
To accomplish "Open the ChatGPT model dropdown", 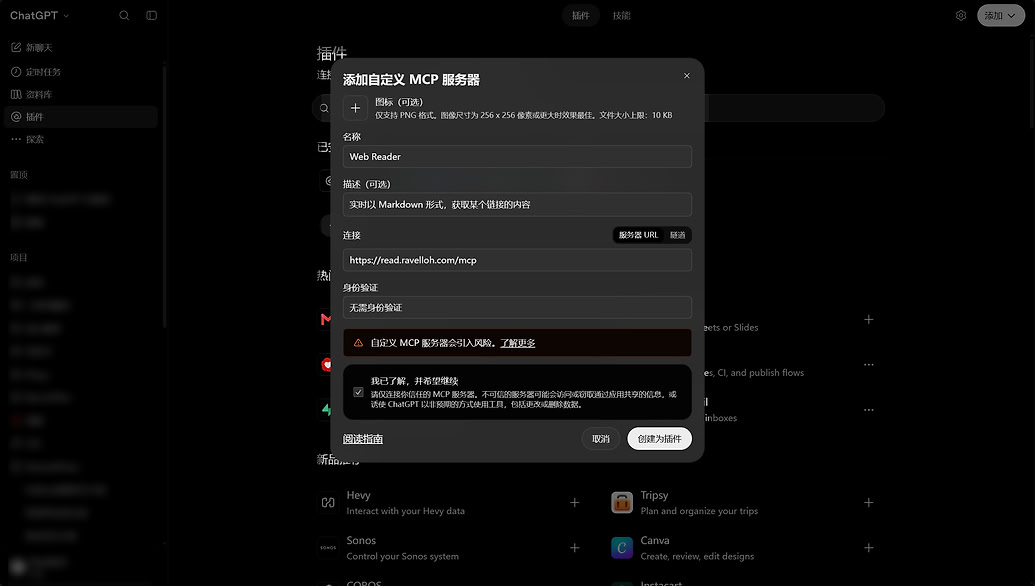I will (39, 15).
